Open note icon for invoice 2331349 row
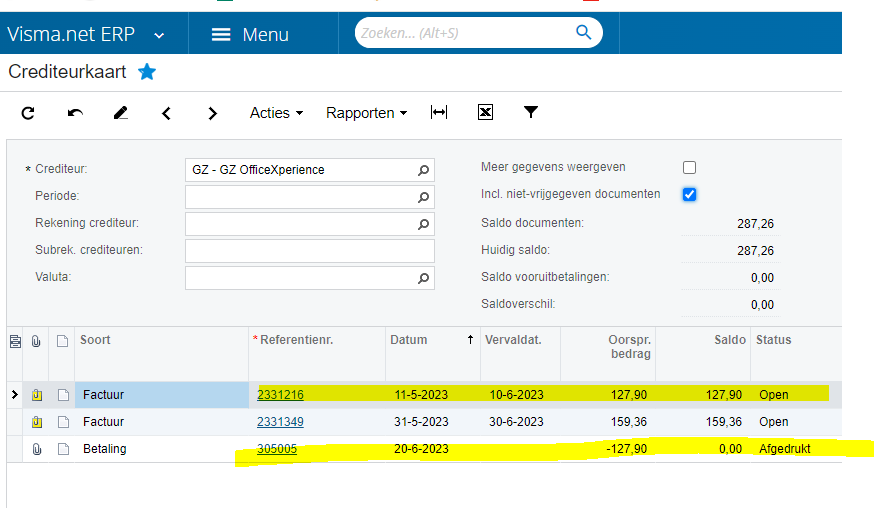Viewport: 874px width, 508px height. [64, 422]
